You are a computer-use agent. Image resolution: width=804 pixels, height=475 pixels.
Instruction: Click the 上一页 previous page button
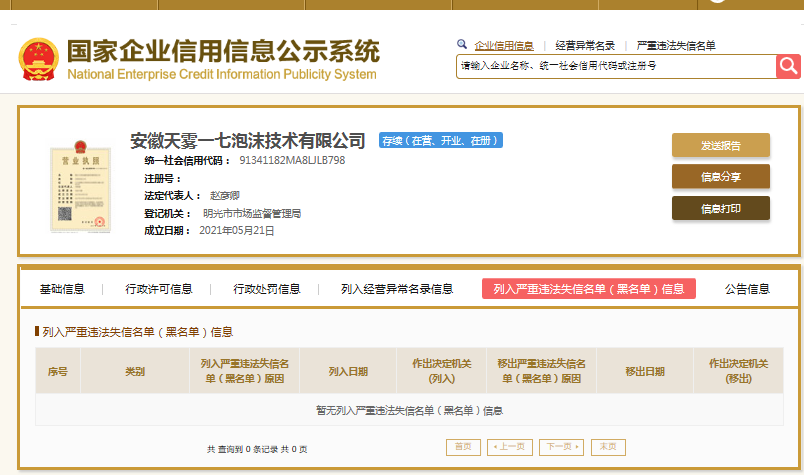(510, 447)
